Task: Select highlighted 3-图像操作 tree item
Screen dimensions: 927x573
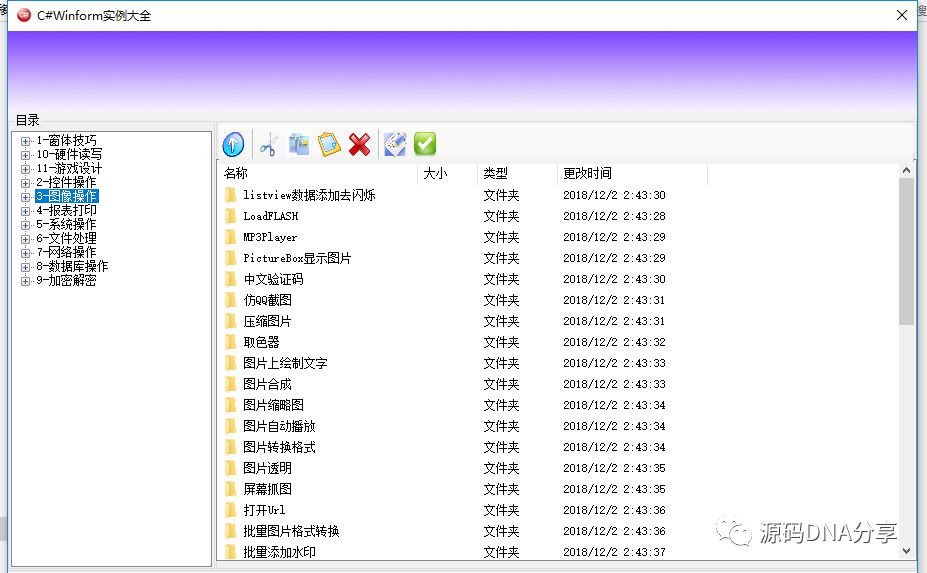Action: [x=66, y=196]
